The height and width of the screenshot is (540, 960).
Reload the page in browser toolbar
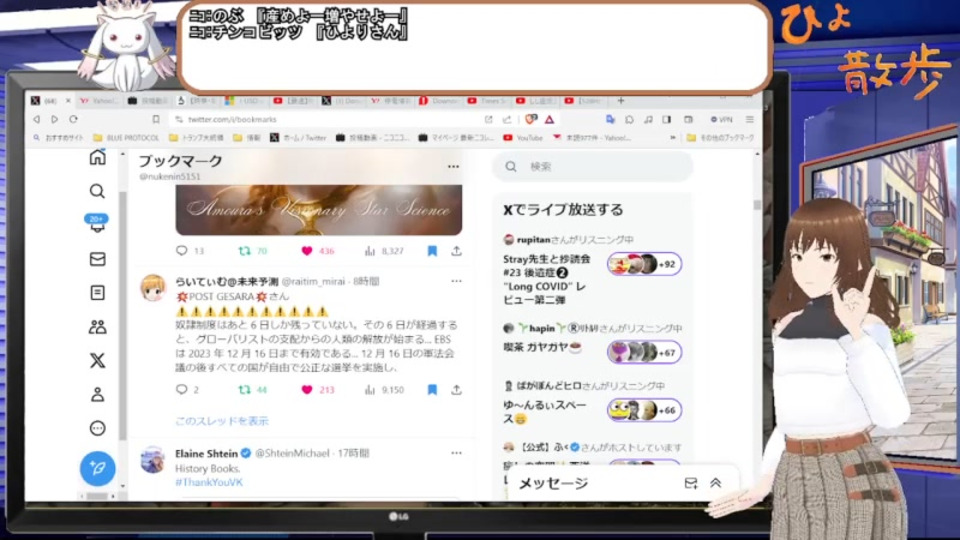tap(73, 119)
